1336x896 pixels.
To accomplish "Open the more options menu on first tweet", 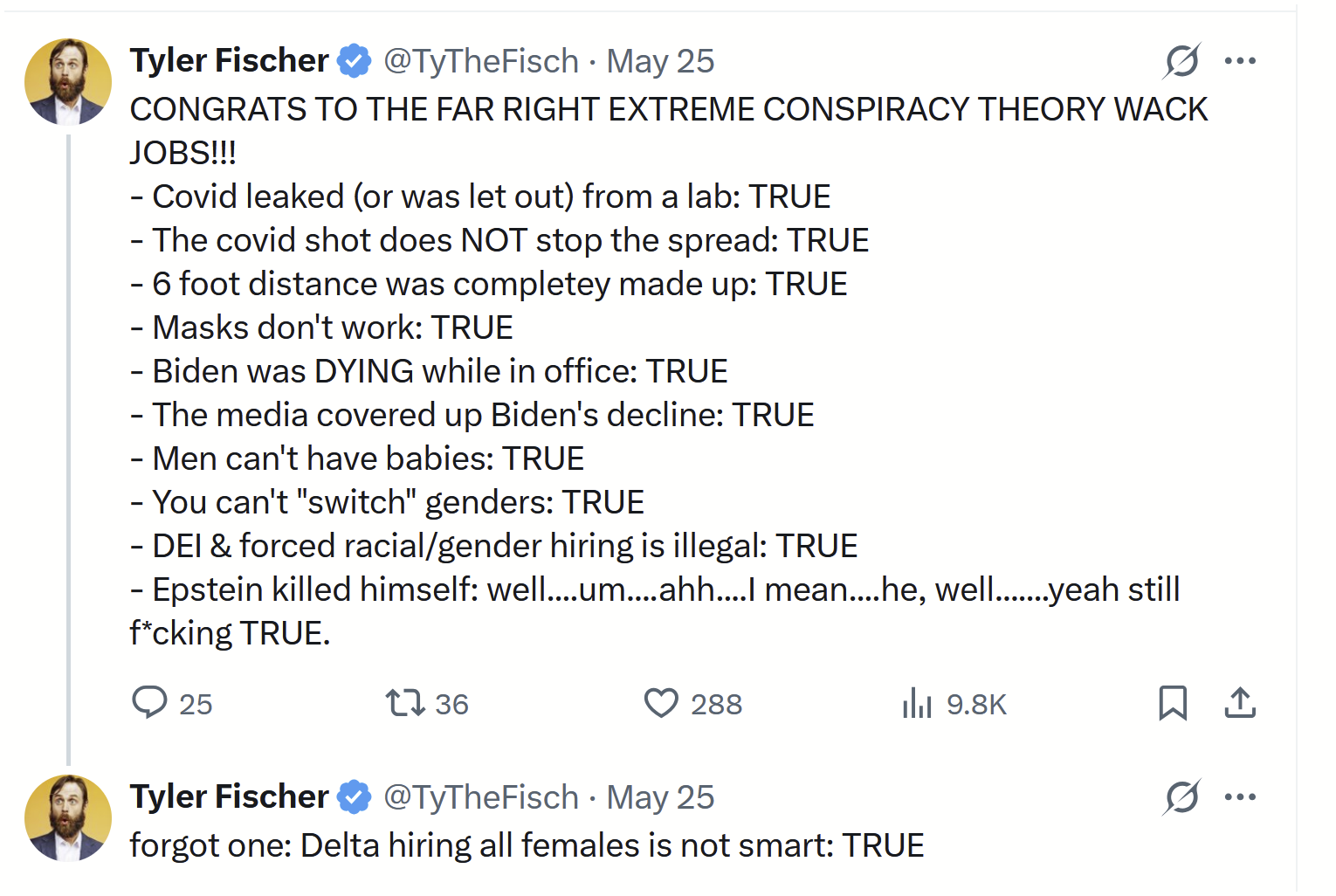I will pos(1241,60).
